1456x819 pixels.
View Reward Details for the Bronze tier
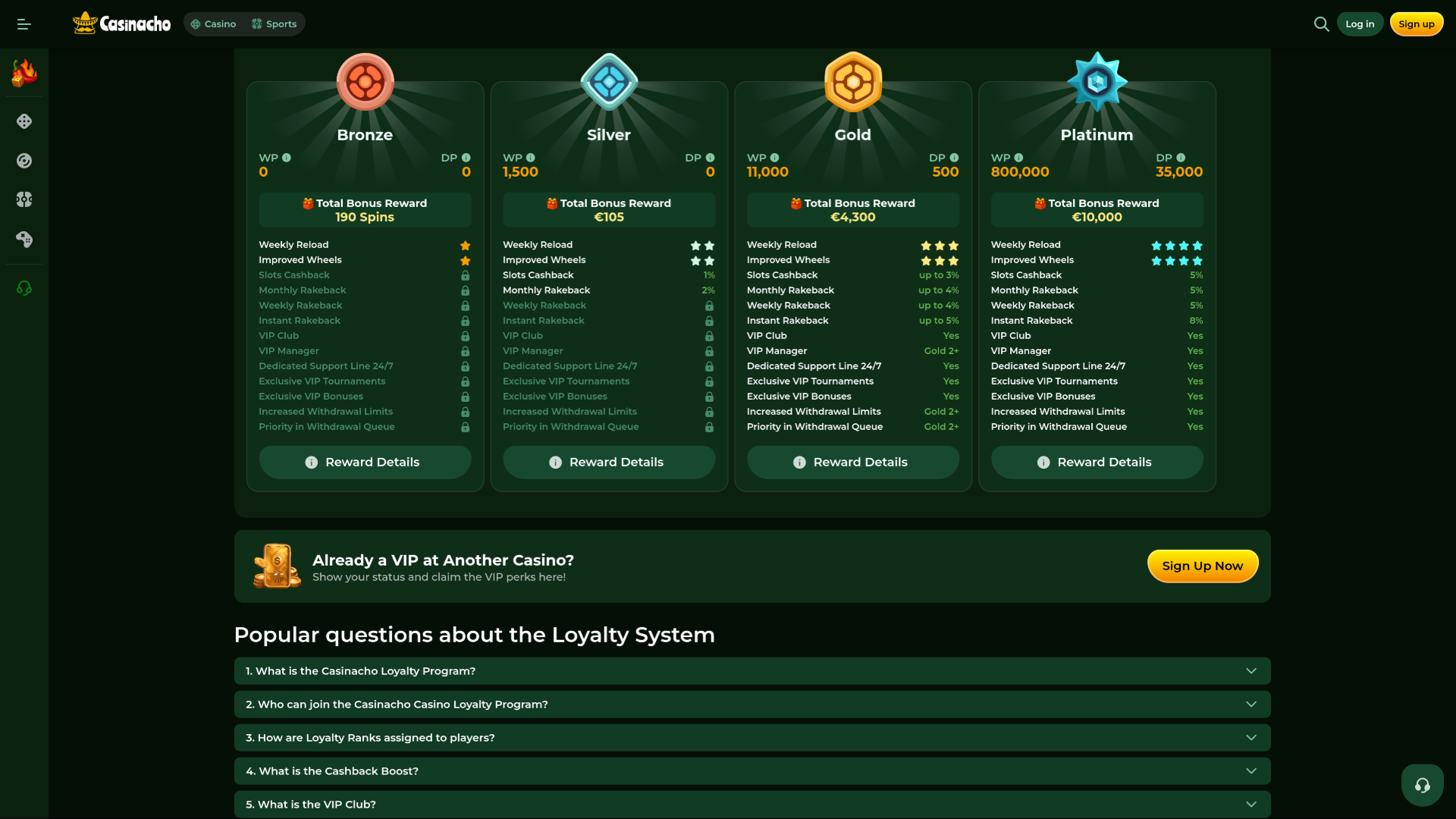[x=365, y=461]
